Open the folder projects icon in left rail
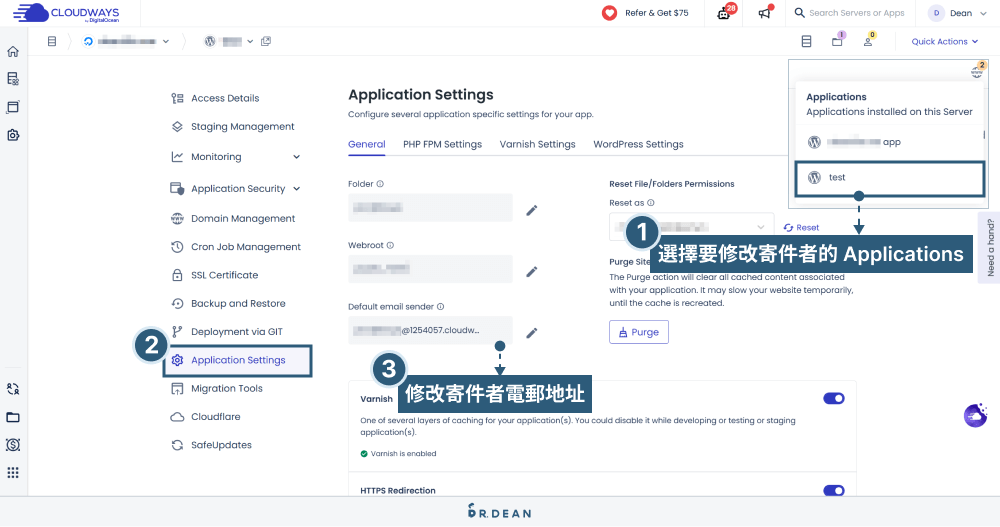This screenshot has width=1000, height=527. [13, 417]
